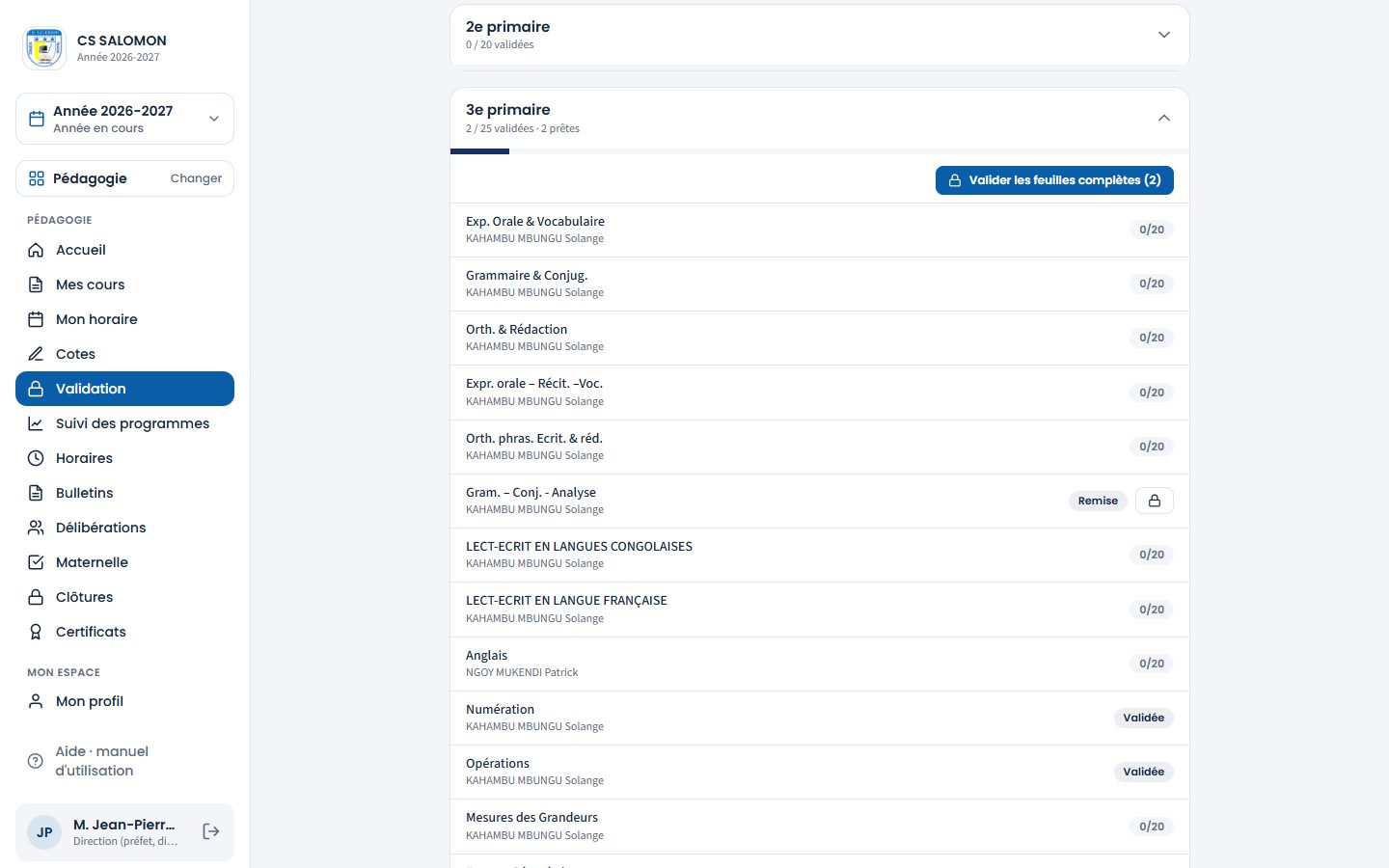Click the Clôtures lock icon
Viewport: 1389px width, 868px height.
[x=36, y=597]
